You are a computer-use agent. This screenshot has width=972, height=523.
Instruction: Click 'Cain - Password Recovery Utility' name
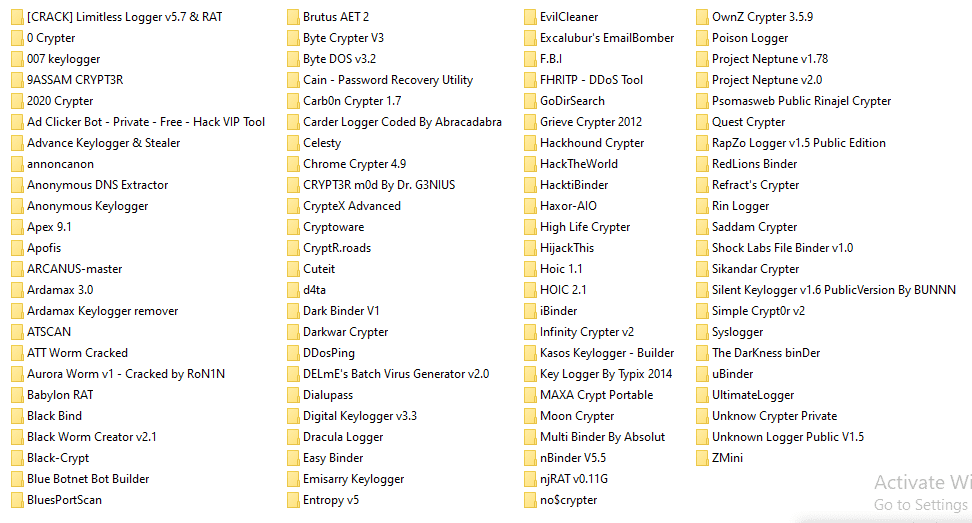pos(388,81)
